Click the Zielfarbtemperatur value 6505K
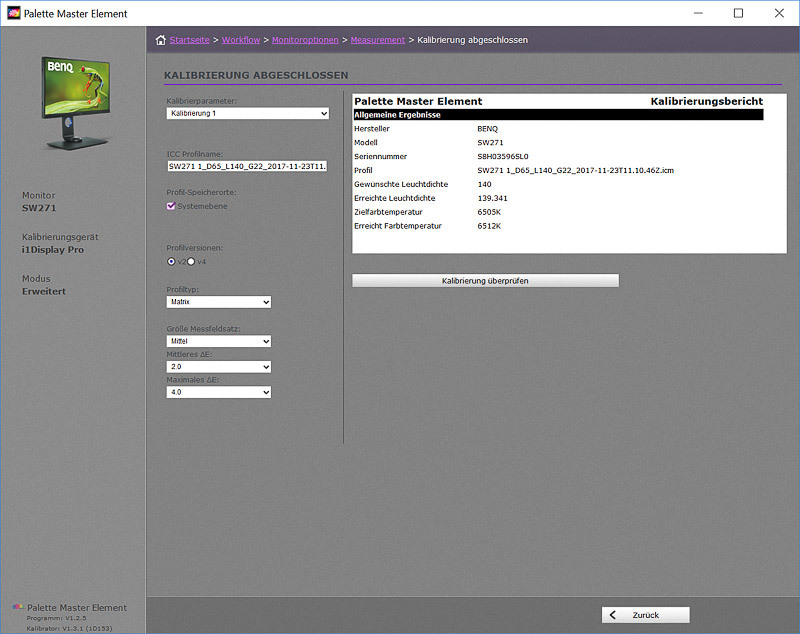800x634 pixels. coord(489,212)
